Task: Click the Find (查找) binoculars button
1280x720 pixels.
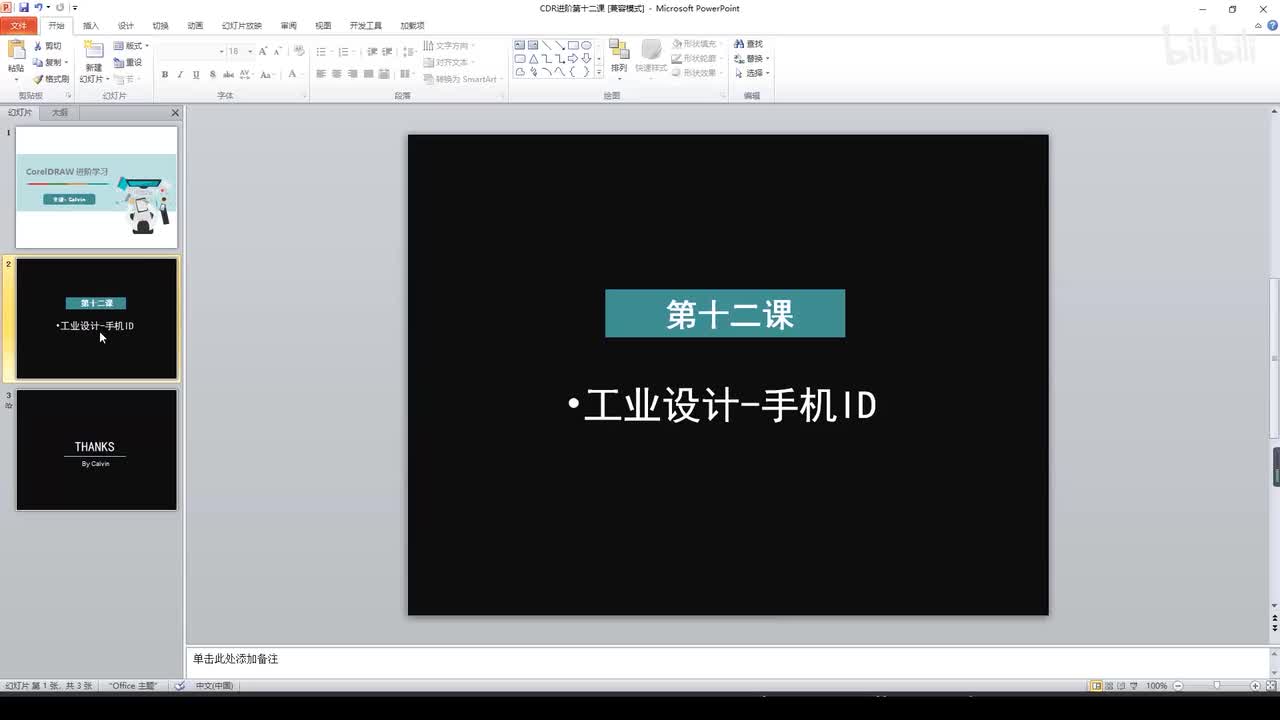Action: tap(748, 44)
